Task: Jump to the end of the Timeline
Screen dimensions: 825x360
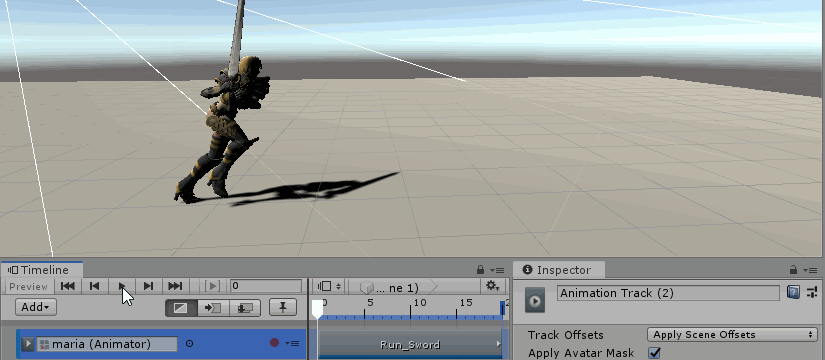Action: click(x=175, y=286)
